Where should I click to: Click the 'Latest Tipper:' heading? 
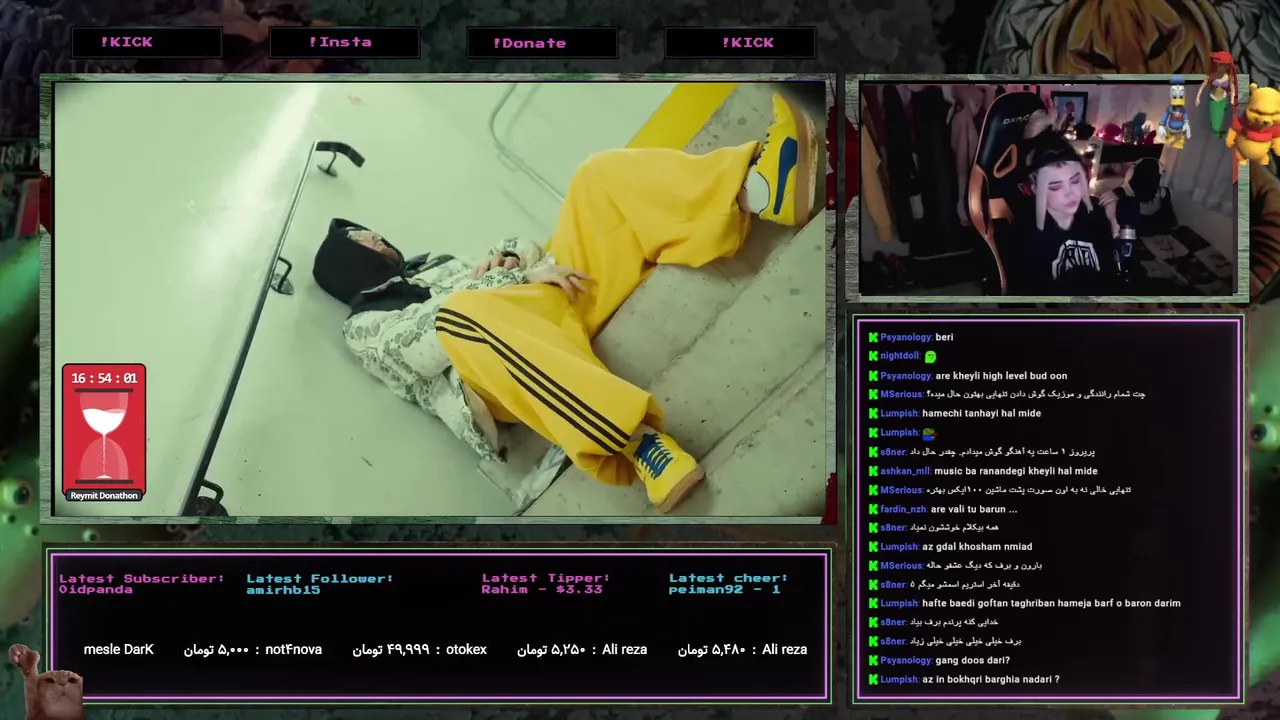pos(546,578)
